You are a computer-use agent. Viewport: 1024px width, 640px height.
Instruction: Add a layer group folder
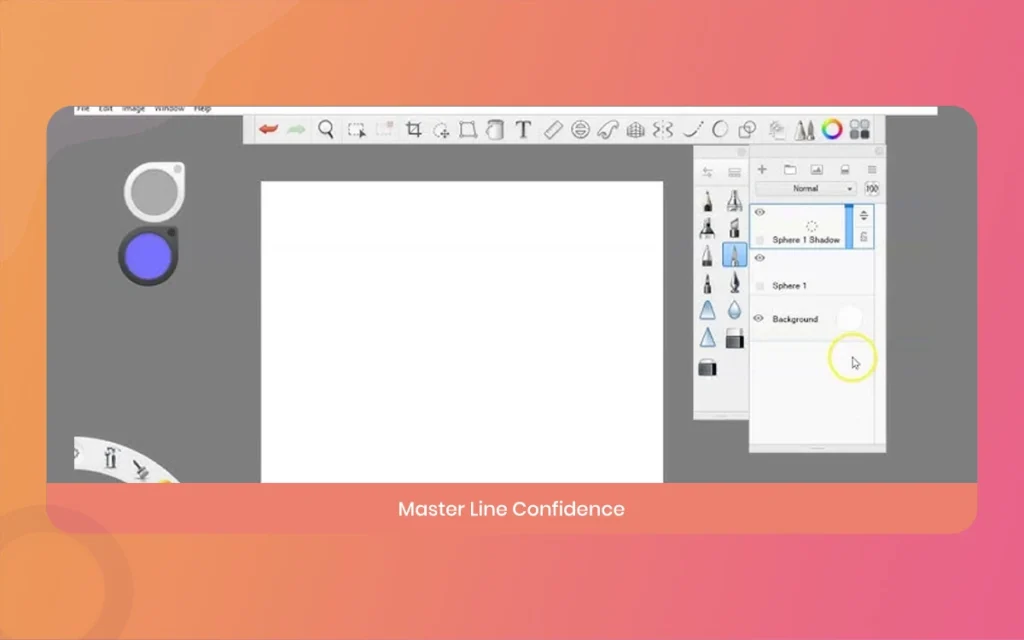(790, 170)
